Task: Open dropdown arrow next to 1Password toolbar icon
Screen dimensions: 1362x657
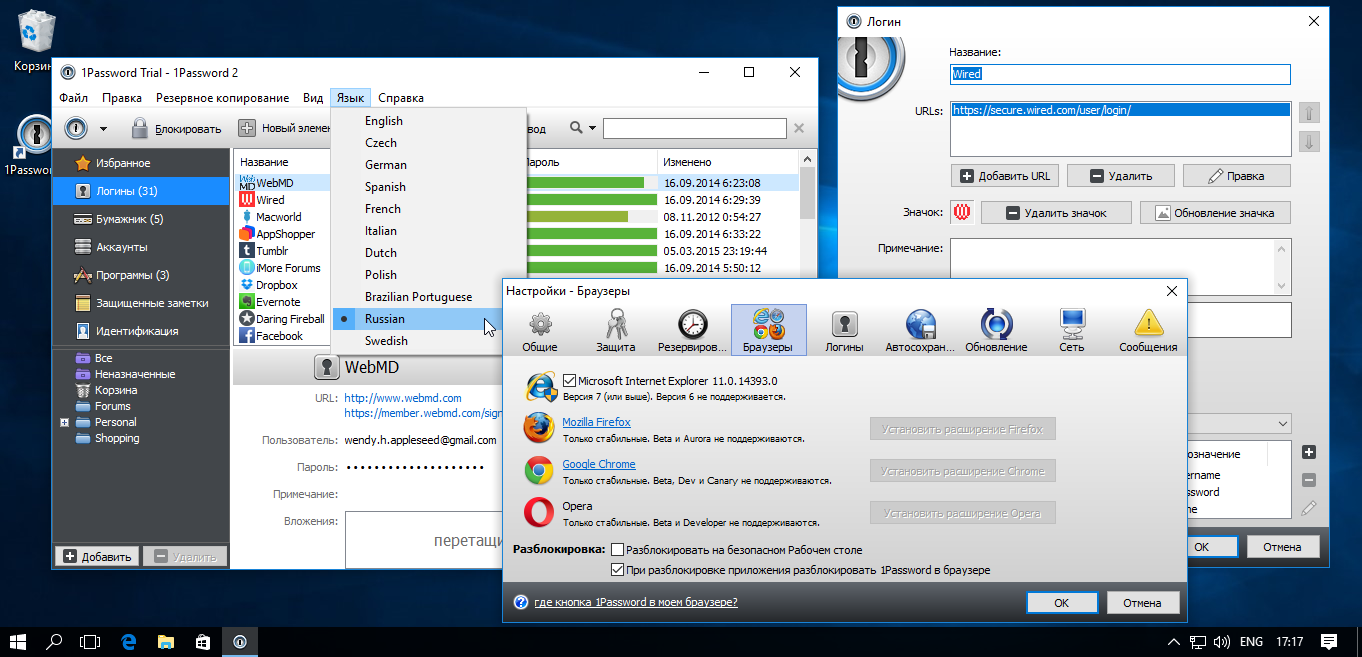Action: (x=103, y=129)
